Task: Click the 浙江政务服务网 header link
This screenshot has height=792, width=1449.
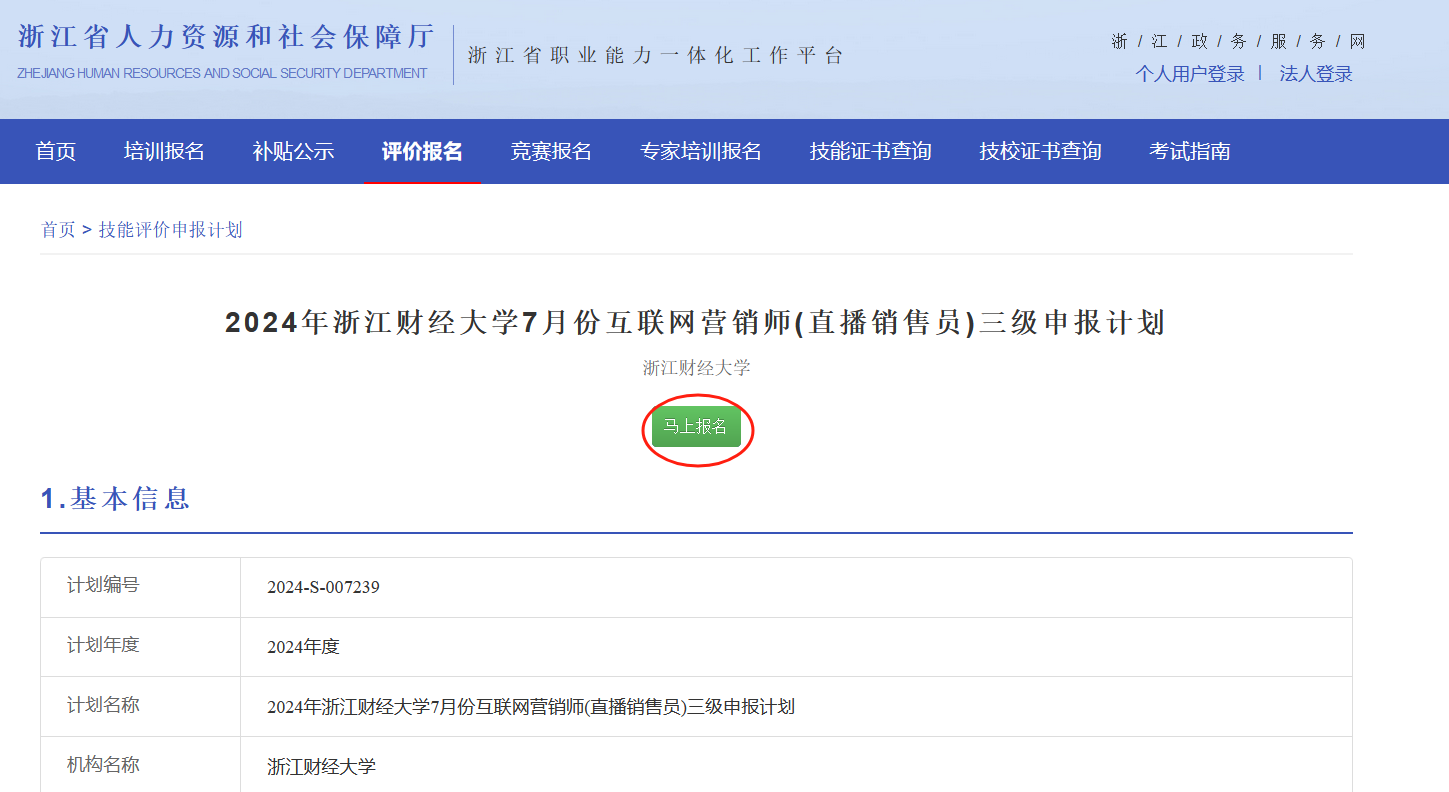Action: pyautogui.click(x=1238, y=42)
